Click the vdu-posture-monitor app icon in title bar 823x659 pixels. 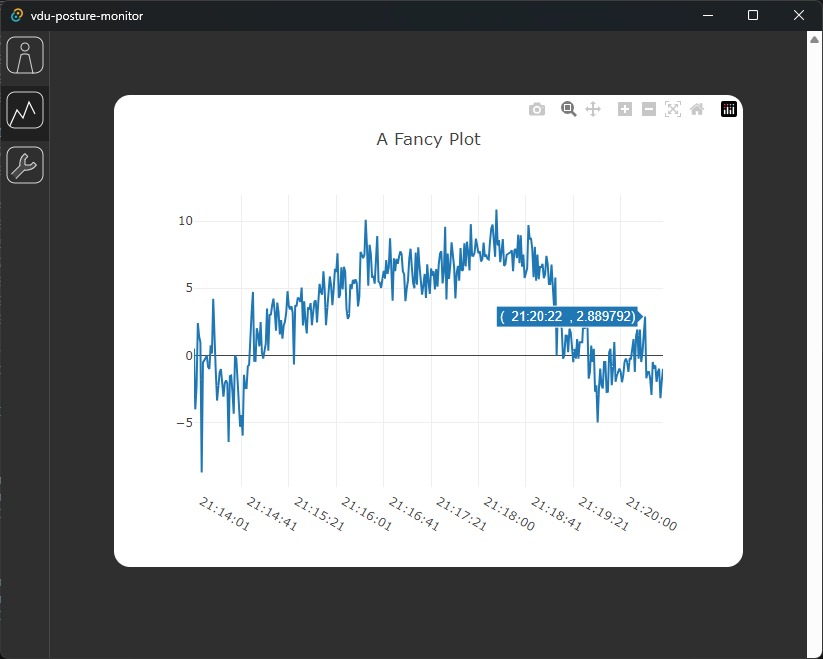point(17,15)
